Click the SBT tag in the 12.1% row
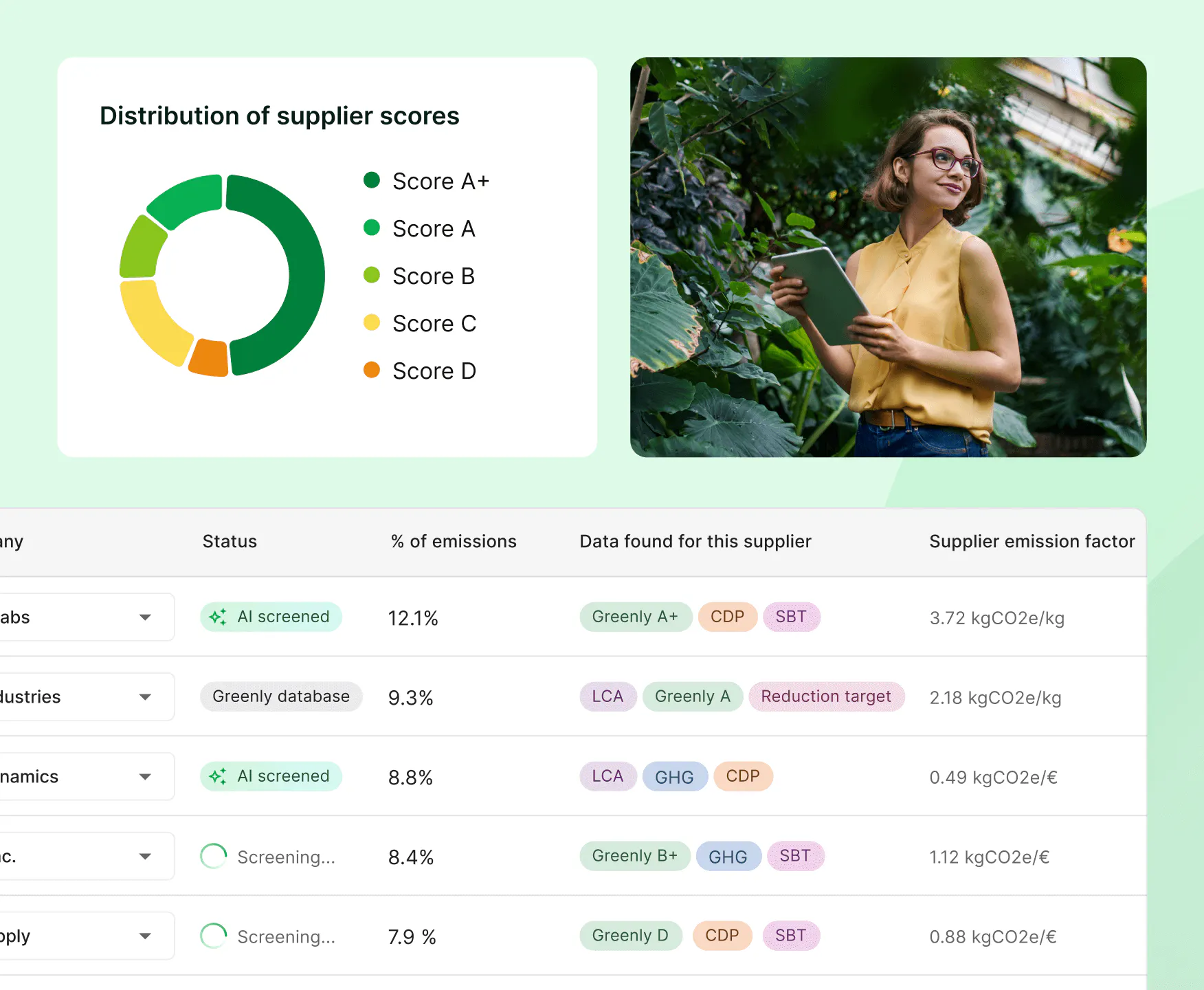 click(792, 617)
